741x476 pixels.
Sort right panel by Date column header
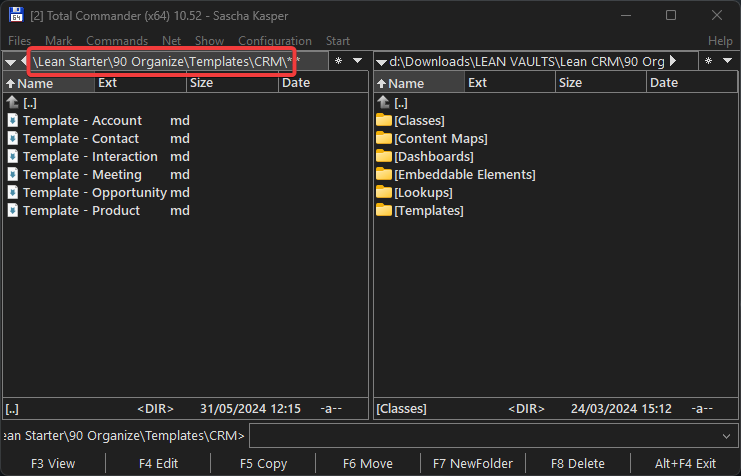pyautogui.click(x=691, y=83)
